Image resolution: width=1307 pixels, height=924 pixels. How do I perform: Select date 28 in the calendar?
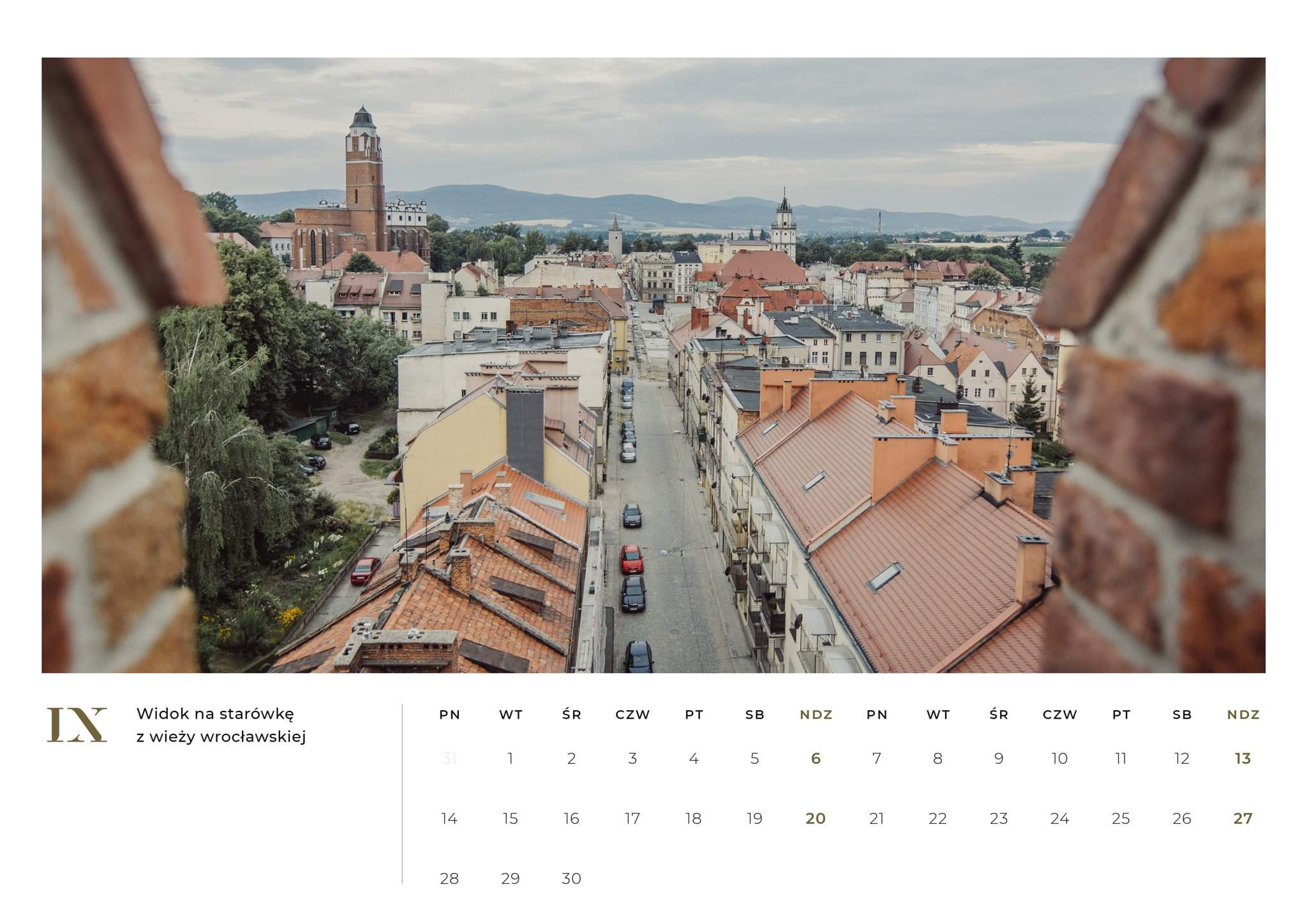click(449, 879)
